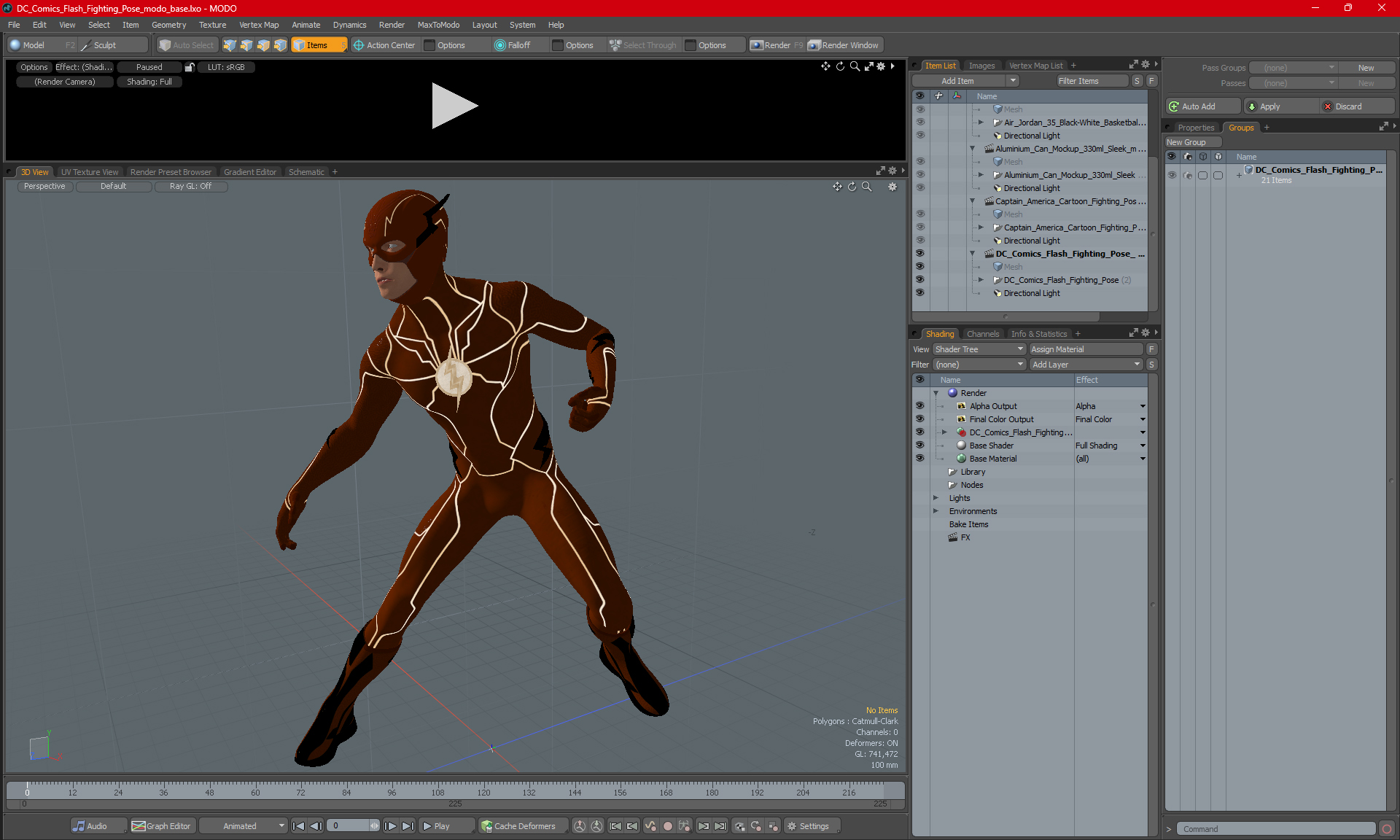Open the Texture menu
Viewport: 1400px width, 840px height.
pos(212,25)
